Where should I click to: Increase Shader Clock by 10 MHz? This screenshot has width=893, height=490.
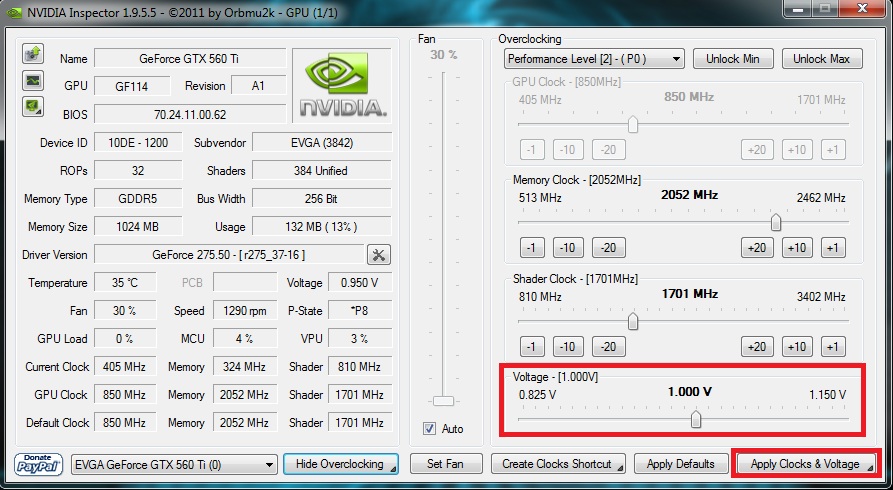point(797,346)
